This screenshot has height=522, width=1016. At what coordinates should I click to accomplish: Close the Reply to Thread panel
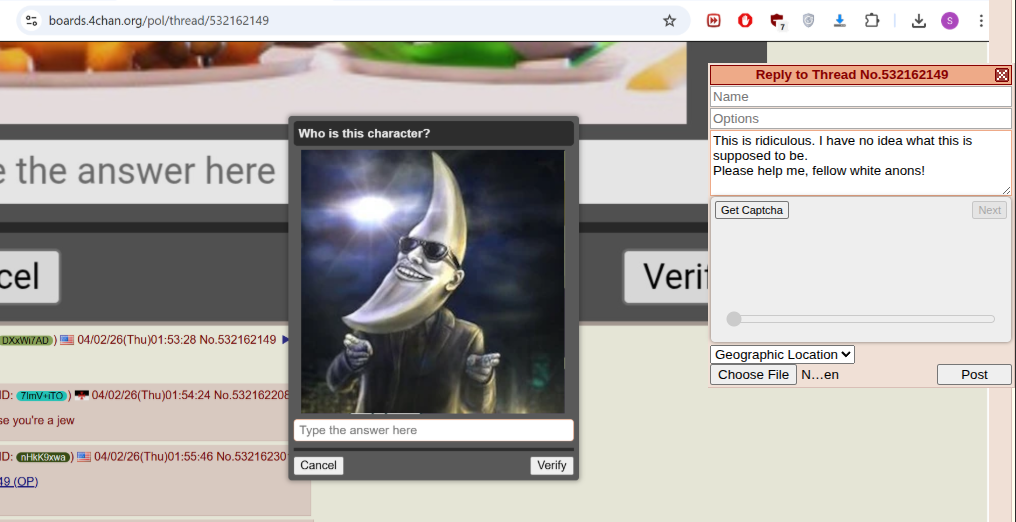click(x=1002, y=75)
